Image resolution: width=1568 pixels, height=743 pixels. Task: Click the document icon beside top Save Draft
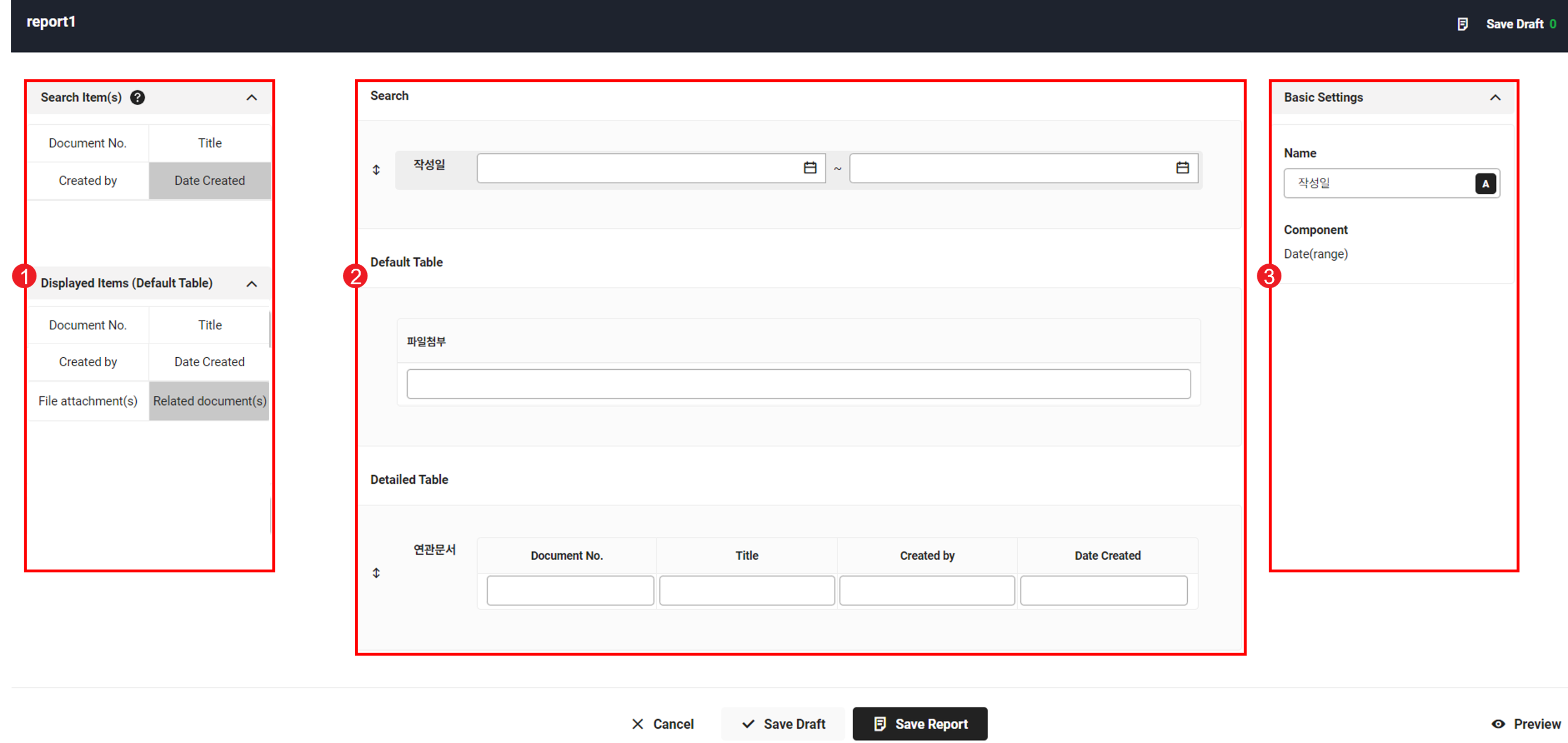point(1462,24)
